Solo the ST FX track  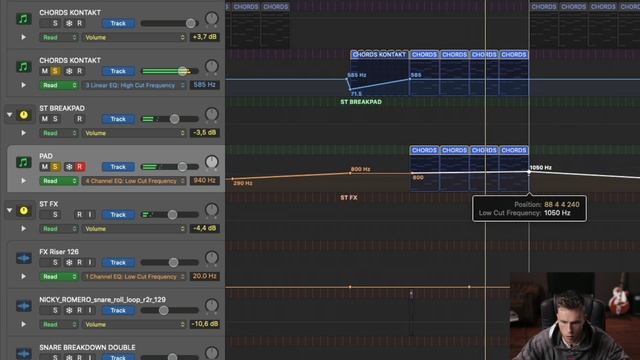tap(55, 215)
